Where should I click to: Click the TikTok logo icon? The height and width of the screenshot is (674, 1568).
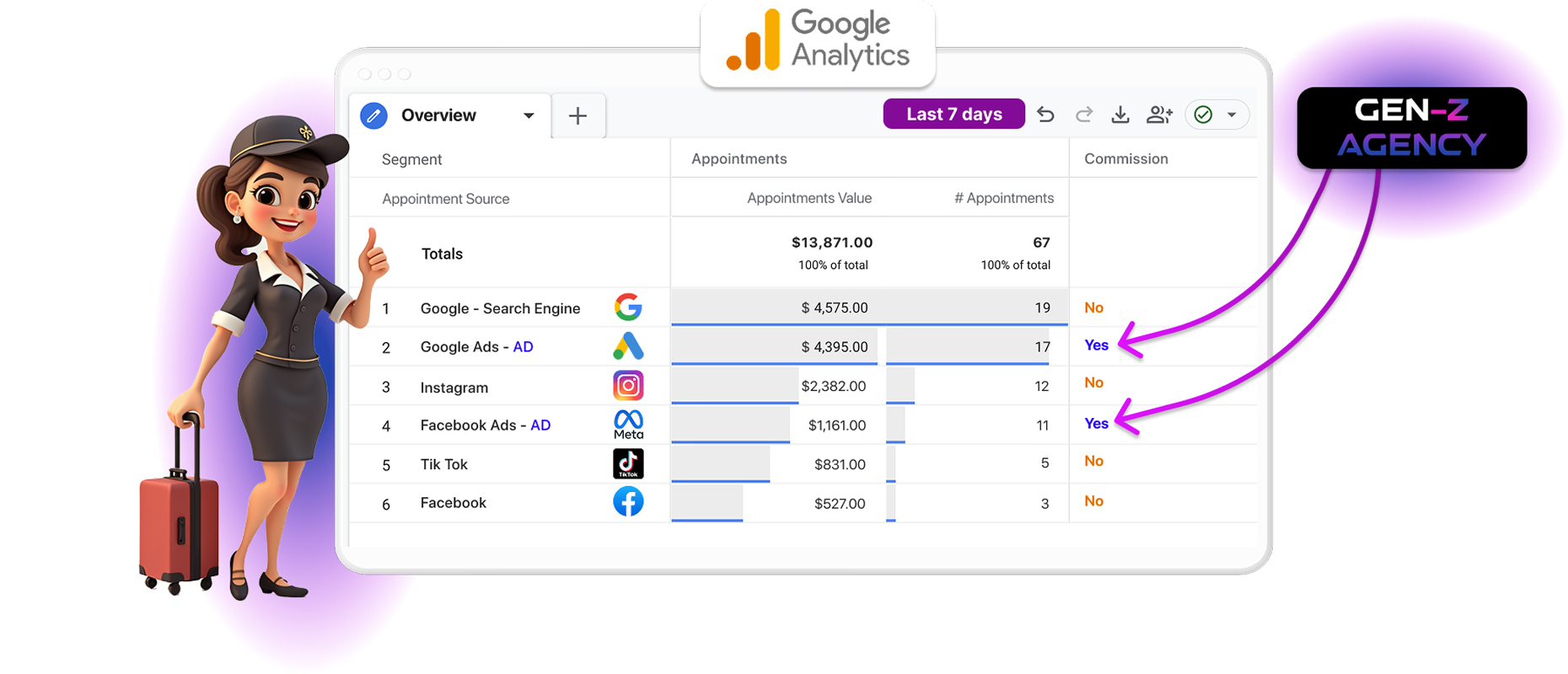click(628, 463)
